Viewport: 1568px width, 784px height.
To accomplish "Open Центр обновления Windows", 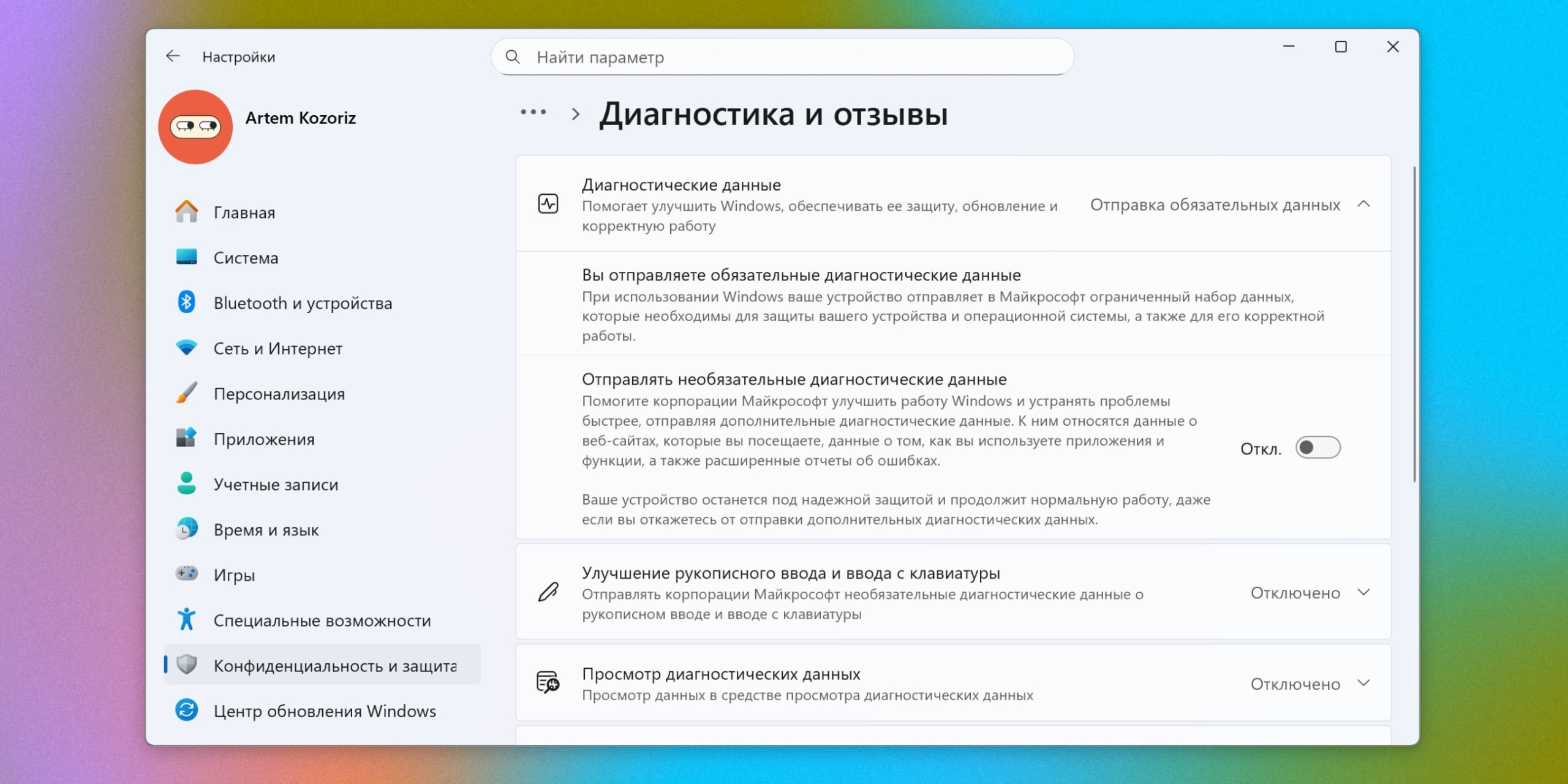I will coord(324,710).
